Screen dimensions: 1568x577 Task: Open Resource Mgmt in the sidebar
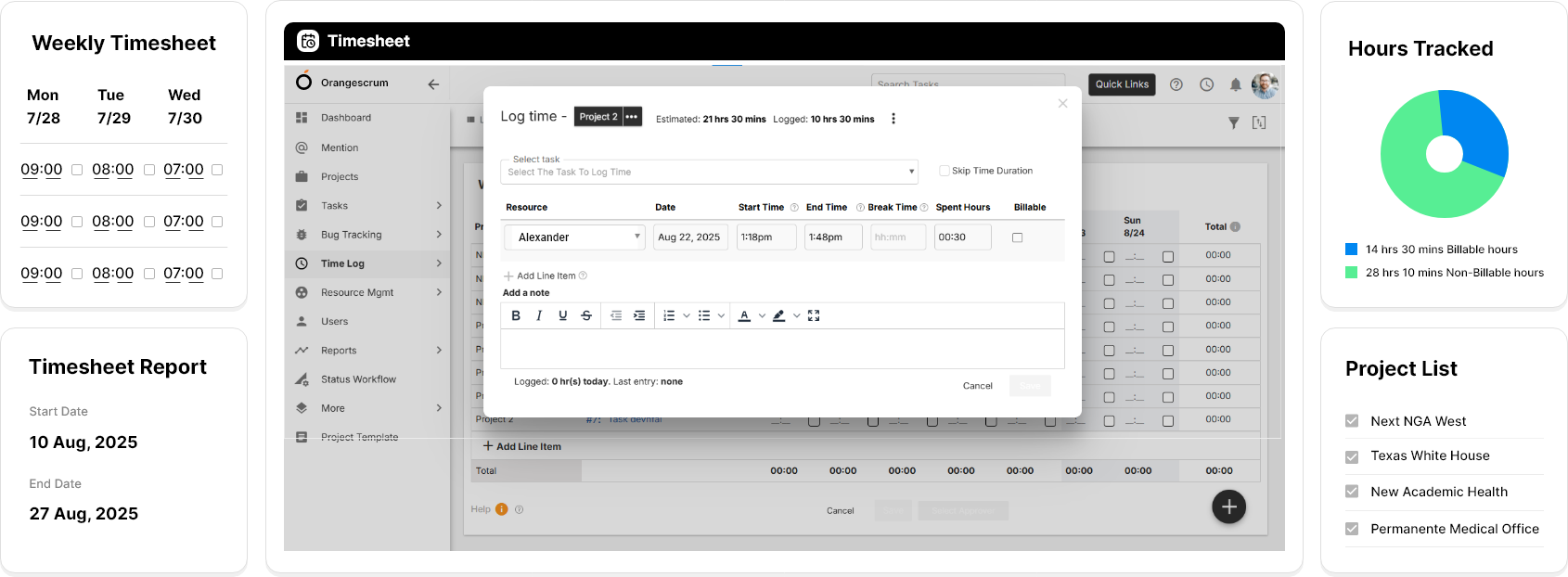point(357,292)
